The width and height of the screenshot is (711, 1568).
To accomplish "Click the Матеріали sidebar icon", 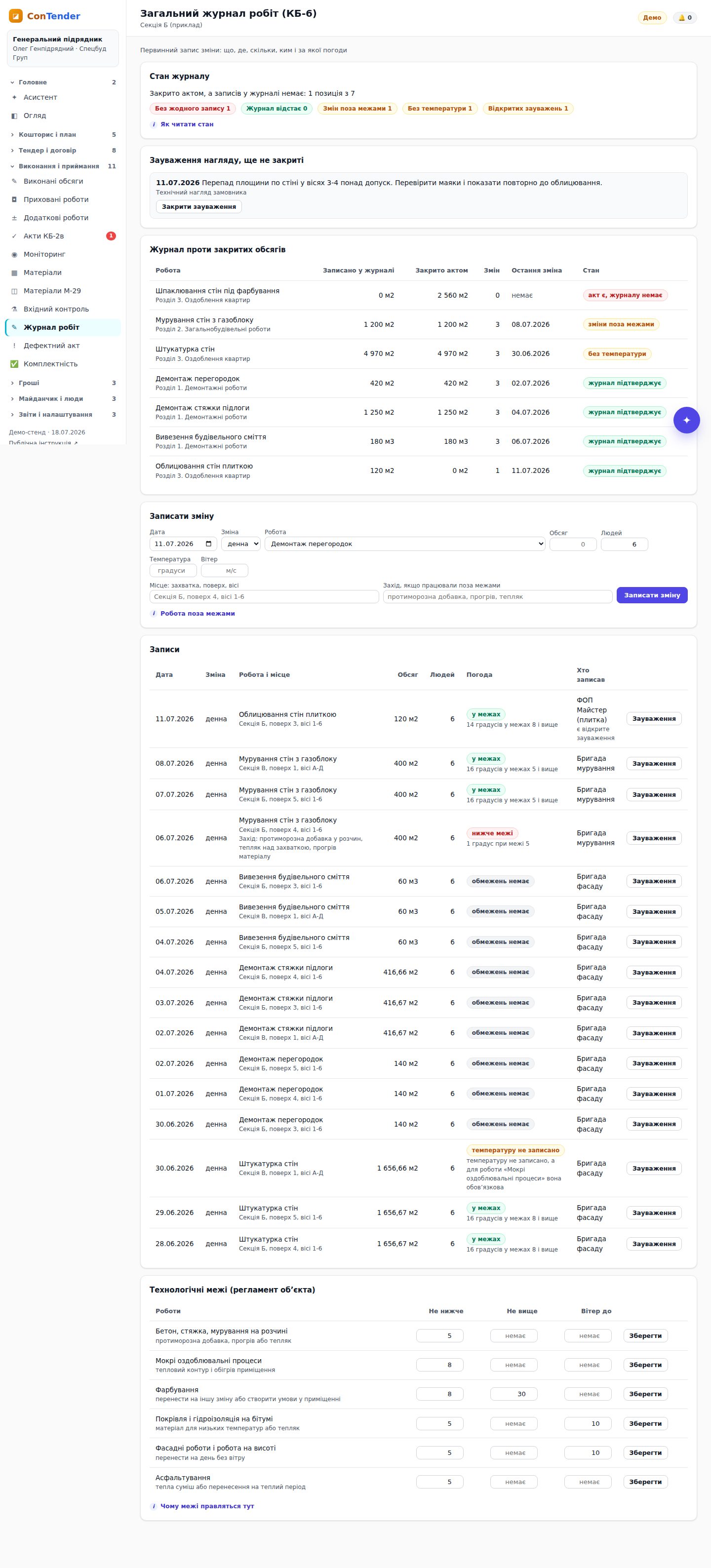I will [x=15, y=273].
